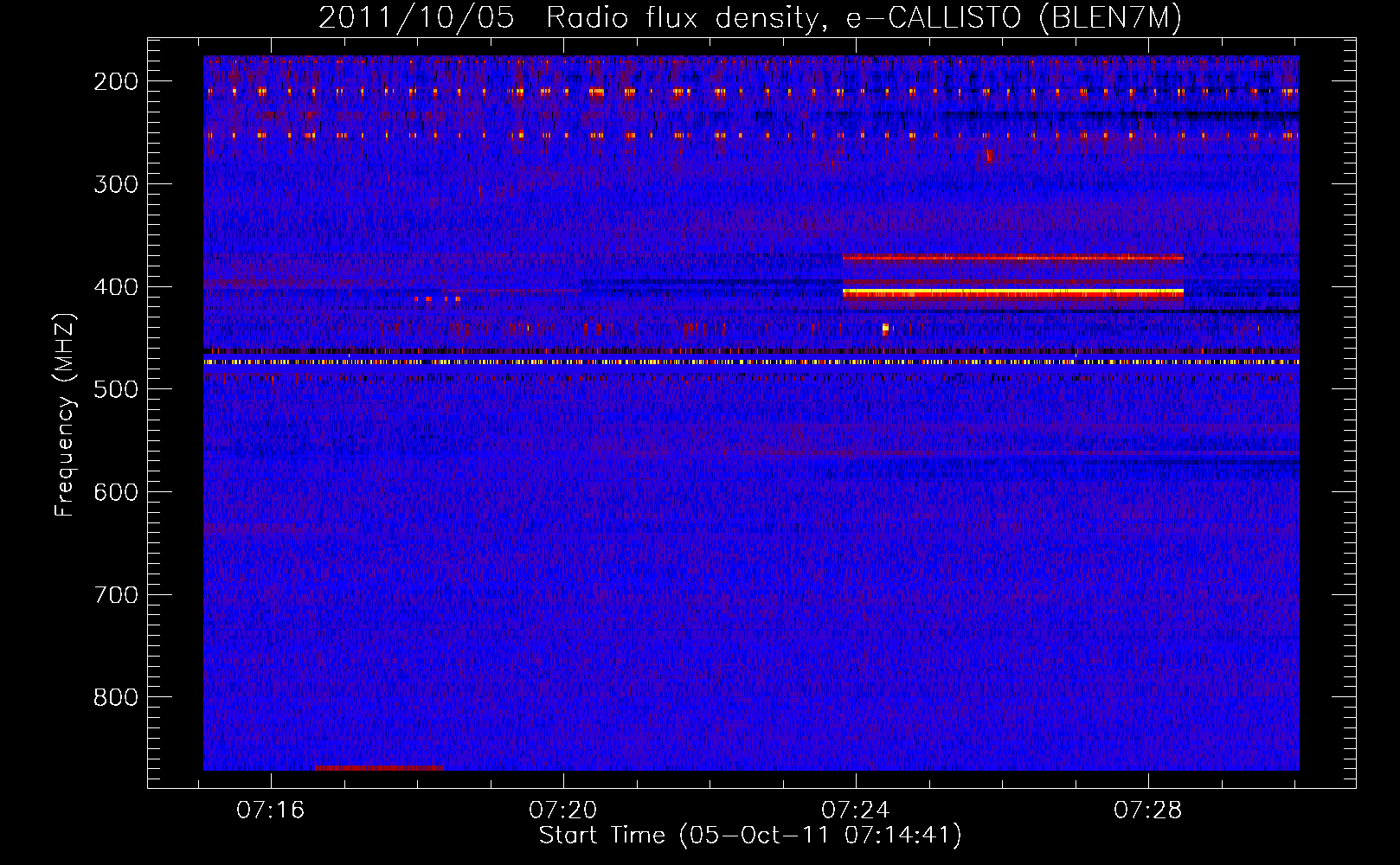Click the plot title '2011/10/05 Radio flux density'
Image resolution: width=1400 pixels, height=865 pixels.
749,17
